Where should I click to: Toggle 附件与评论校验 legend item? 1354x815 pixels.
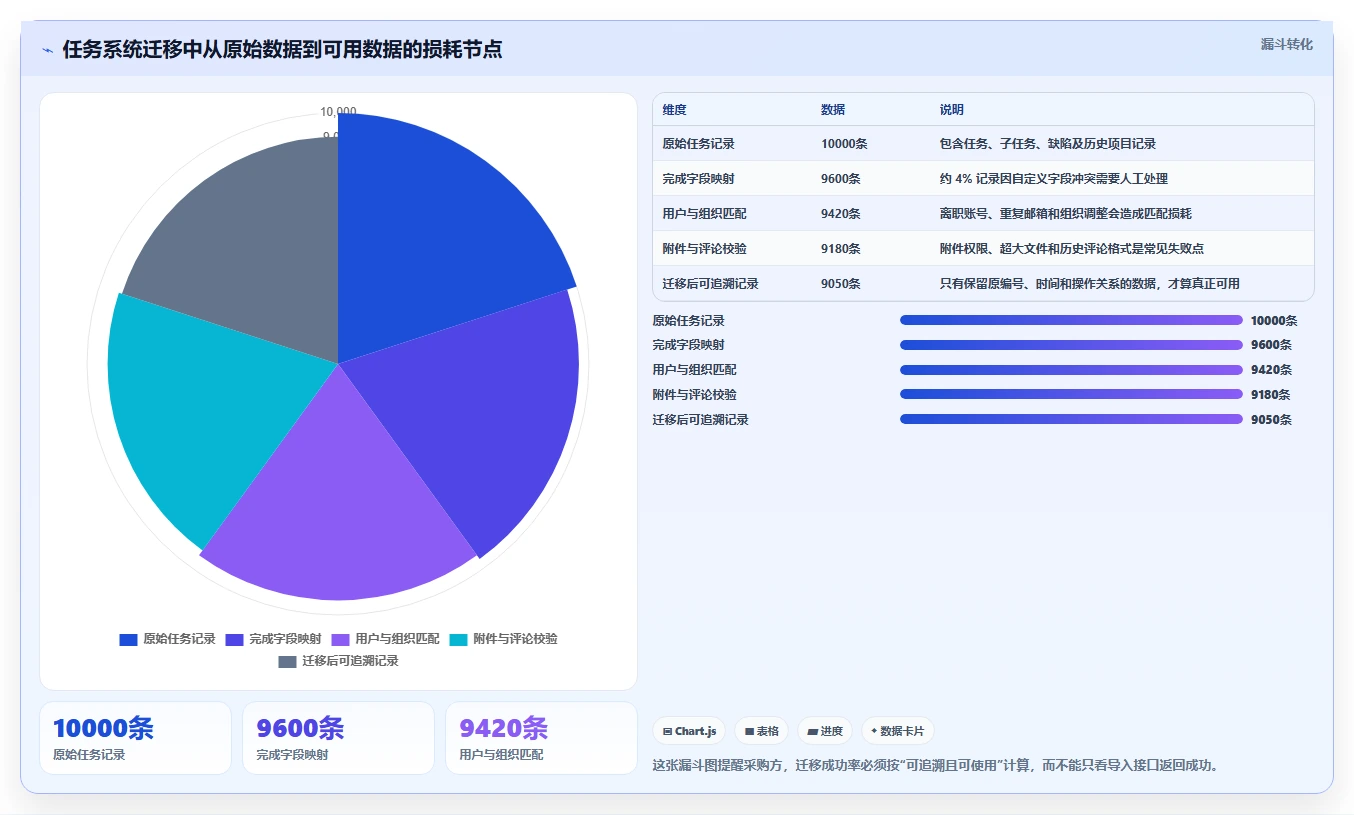tap(503, 639)
